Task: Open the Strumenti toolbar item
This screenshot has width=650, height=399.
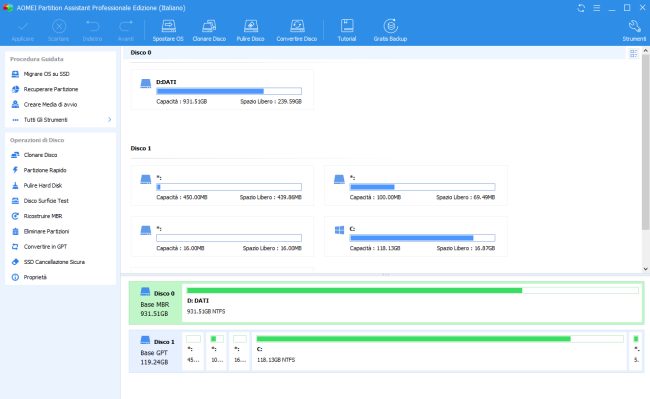Action: tap(634, 30)
